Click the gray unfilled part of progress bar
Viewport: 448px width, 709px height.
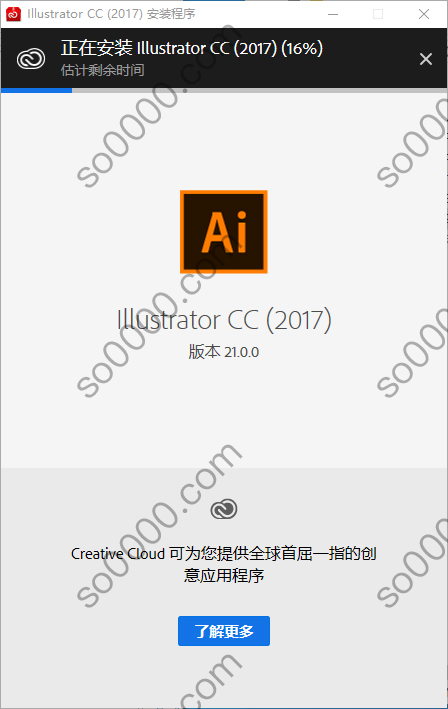259,90
